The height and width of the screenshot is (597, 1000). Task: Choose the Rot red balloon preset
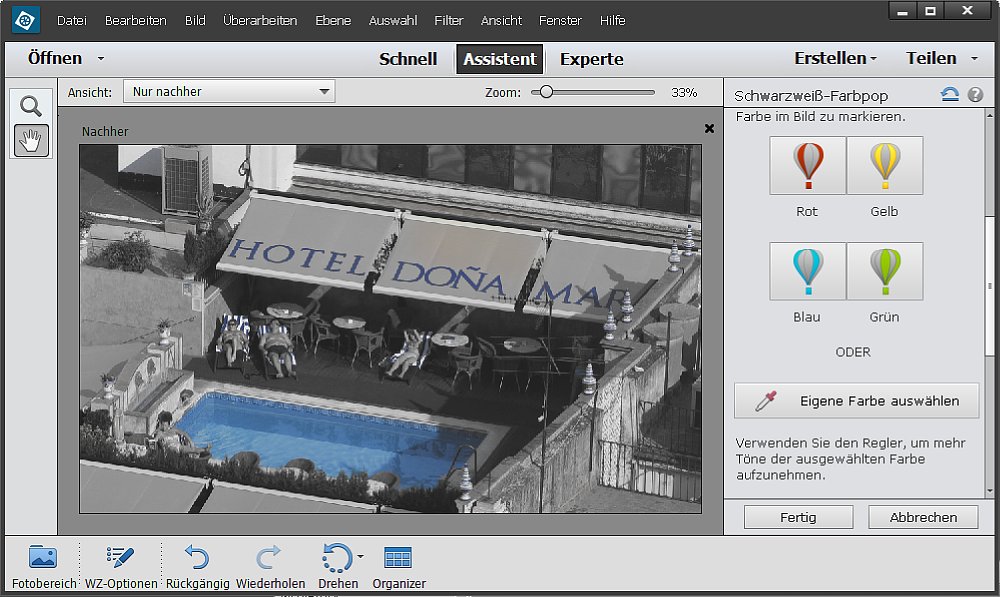coord(807,165)
